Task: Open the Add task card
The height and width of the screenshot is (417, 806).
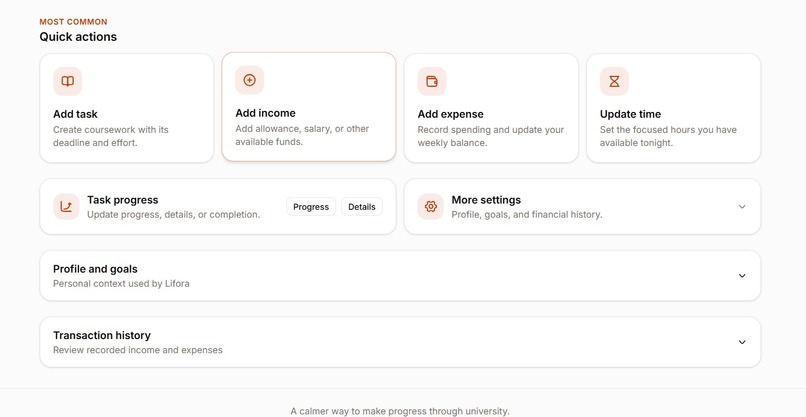Action: point(126,108)
